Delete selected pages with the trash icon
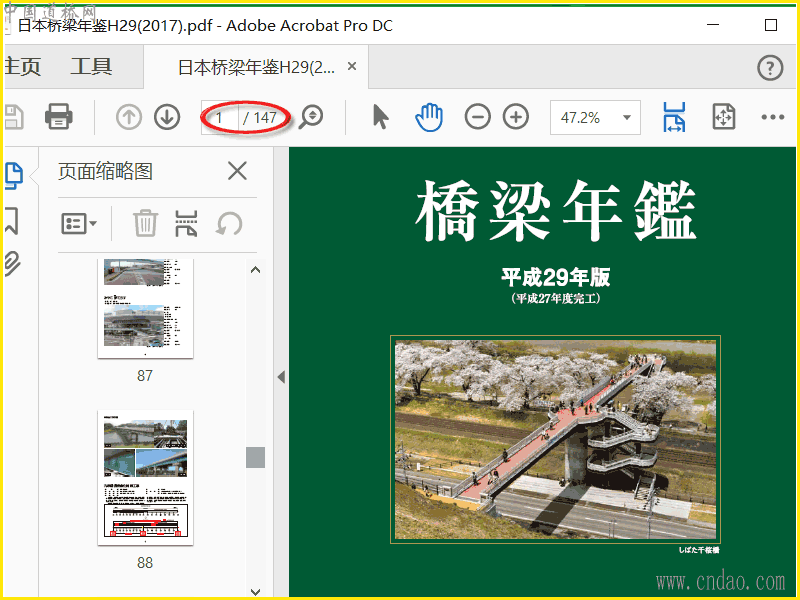Screen dimensions: 800x600 (x=145, y=223)
